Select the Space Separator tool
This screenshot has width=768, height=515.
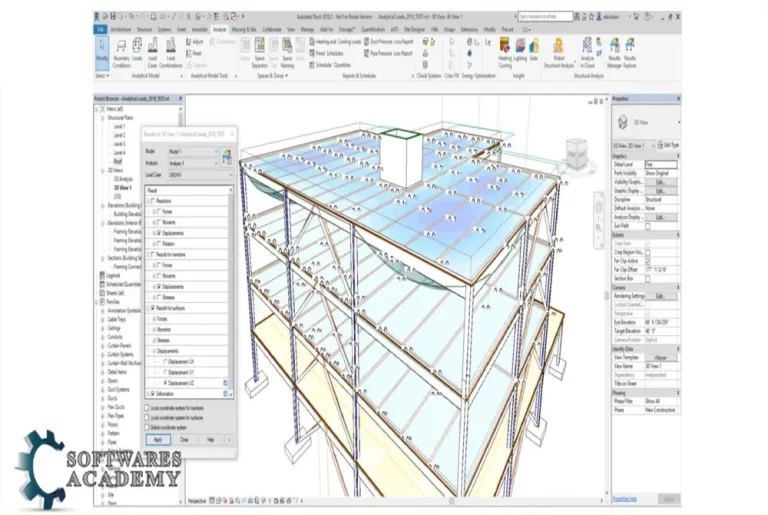point(260,53)
